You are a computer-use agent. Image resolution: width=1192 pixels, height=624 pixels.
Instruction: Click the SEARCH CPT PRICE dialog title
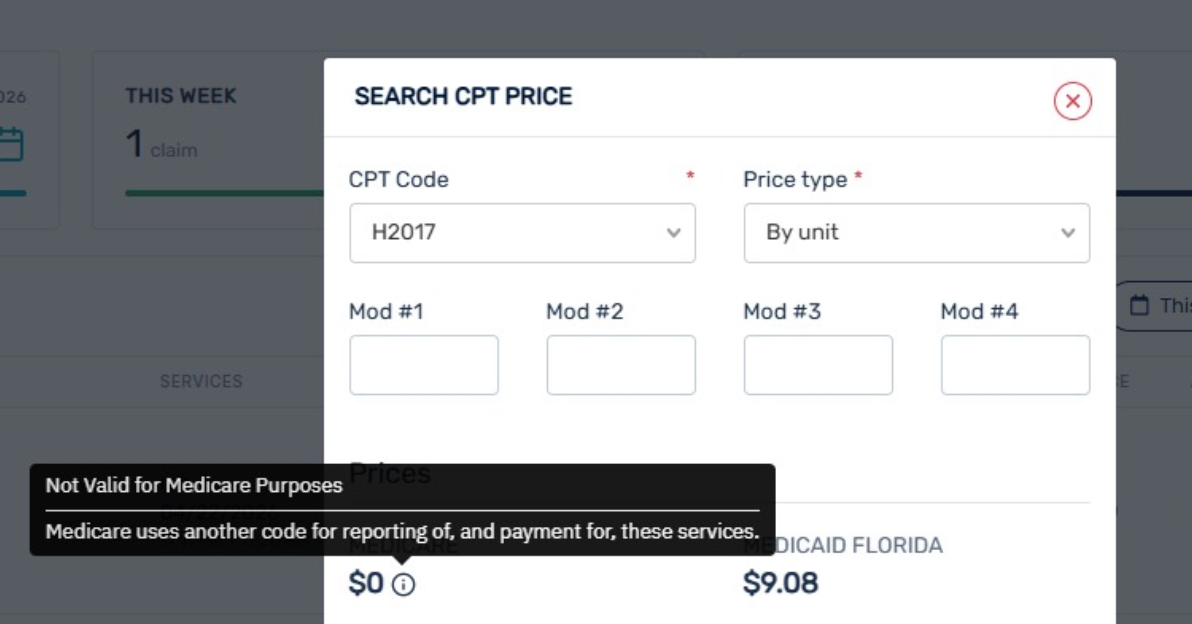coord(463,97)
